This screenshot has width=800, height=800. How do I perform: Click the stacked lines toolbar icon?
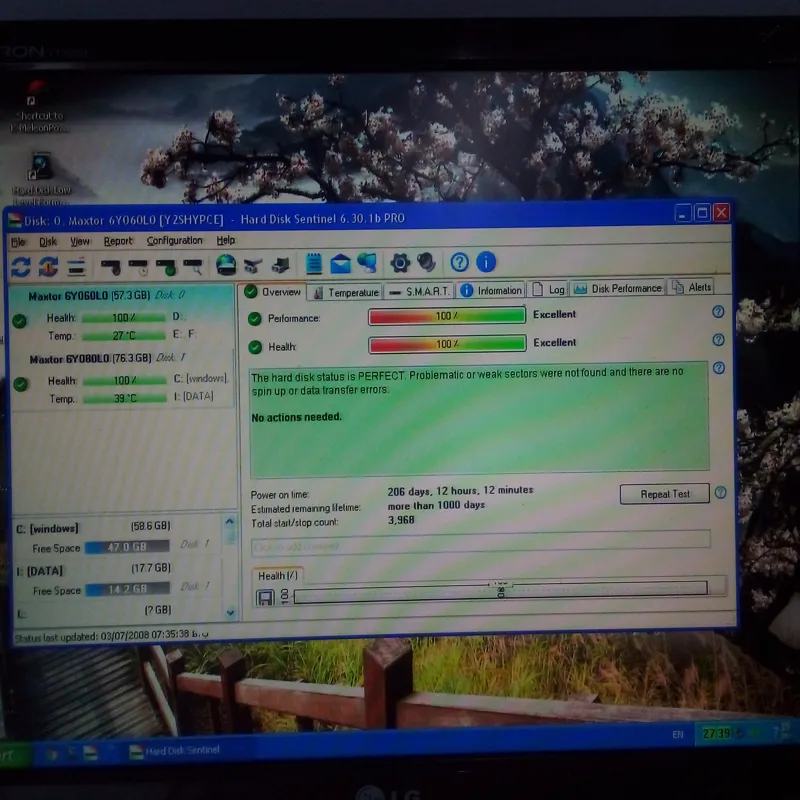pyautogui.click(x=77, y=267)
